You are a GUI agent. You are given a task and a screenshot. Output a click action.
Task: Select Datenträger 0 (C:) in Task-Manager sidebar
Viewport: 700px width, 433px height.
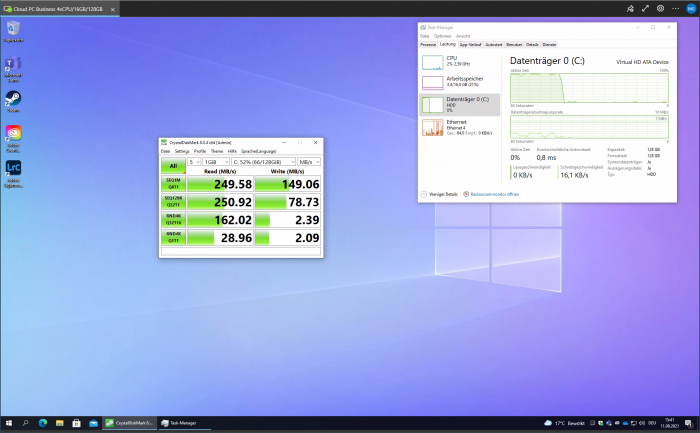pos(460,104)
